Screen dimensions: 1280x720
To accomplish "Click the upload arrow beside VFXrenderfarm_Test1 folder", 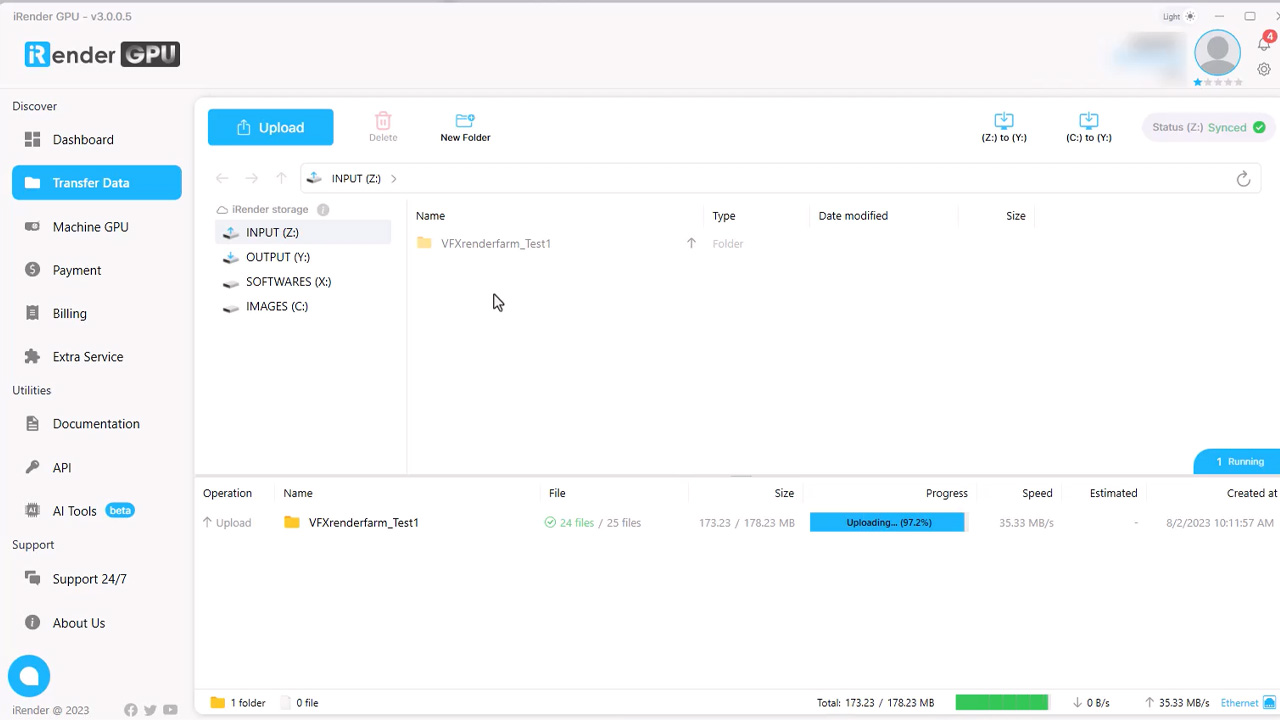I will [x=691, y=243].
